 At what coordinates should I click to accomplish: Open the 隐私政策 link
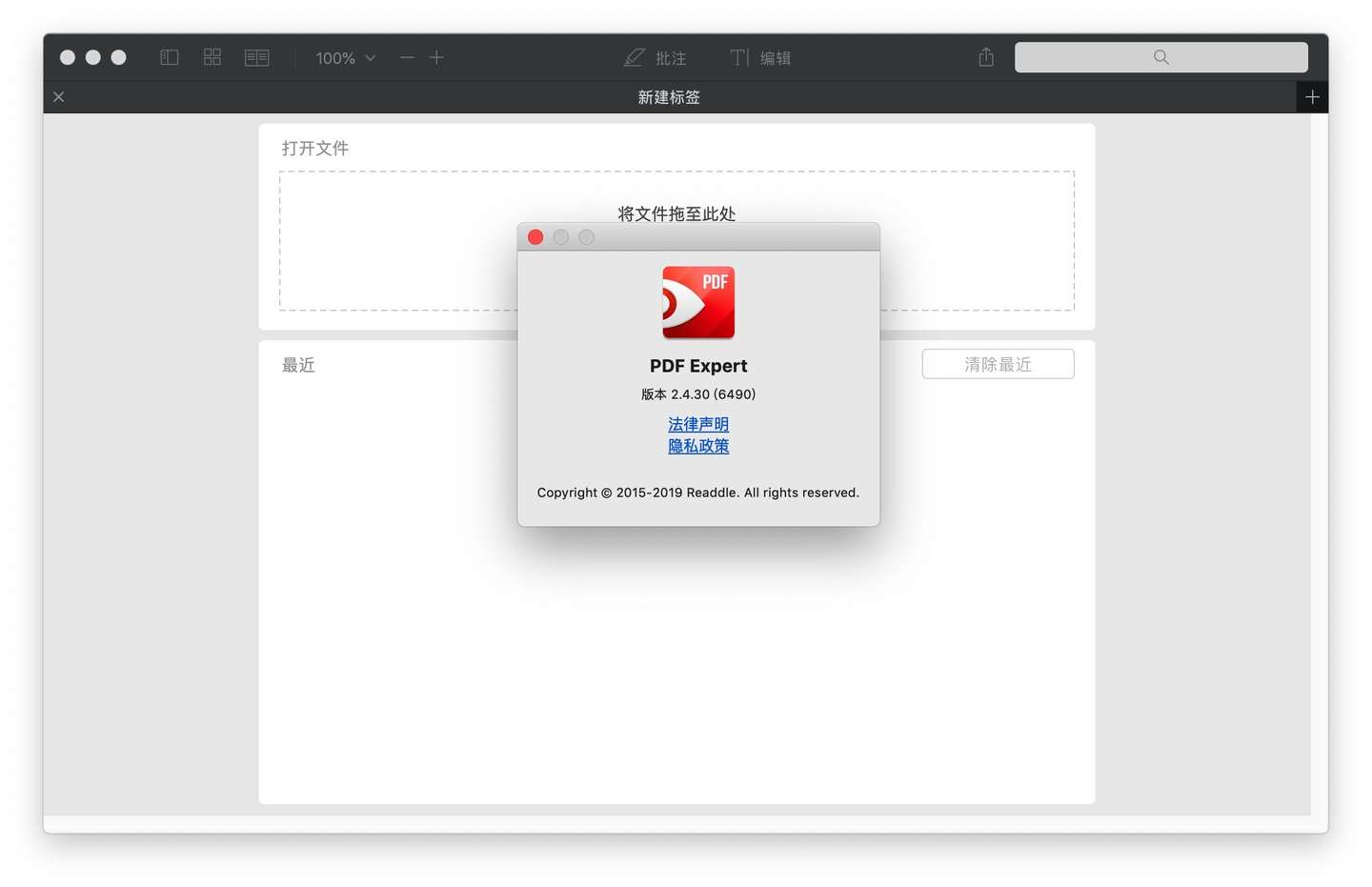[698, 446]
